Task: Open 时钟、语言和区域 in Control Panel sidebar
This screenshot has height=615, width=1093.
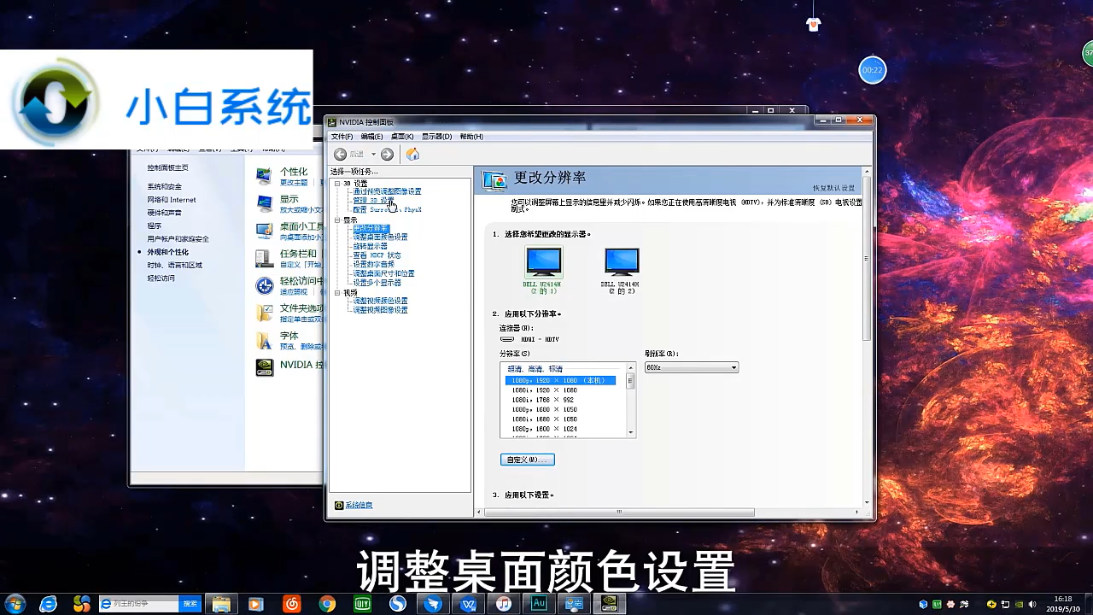Action: pyautogui.click(x=174, y=265)
